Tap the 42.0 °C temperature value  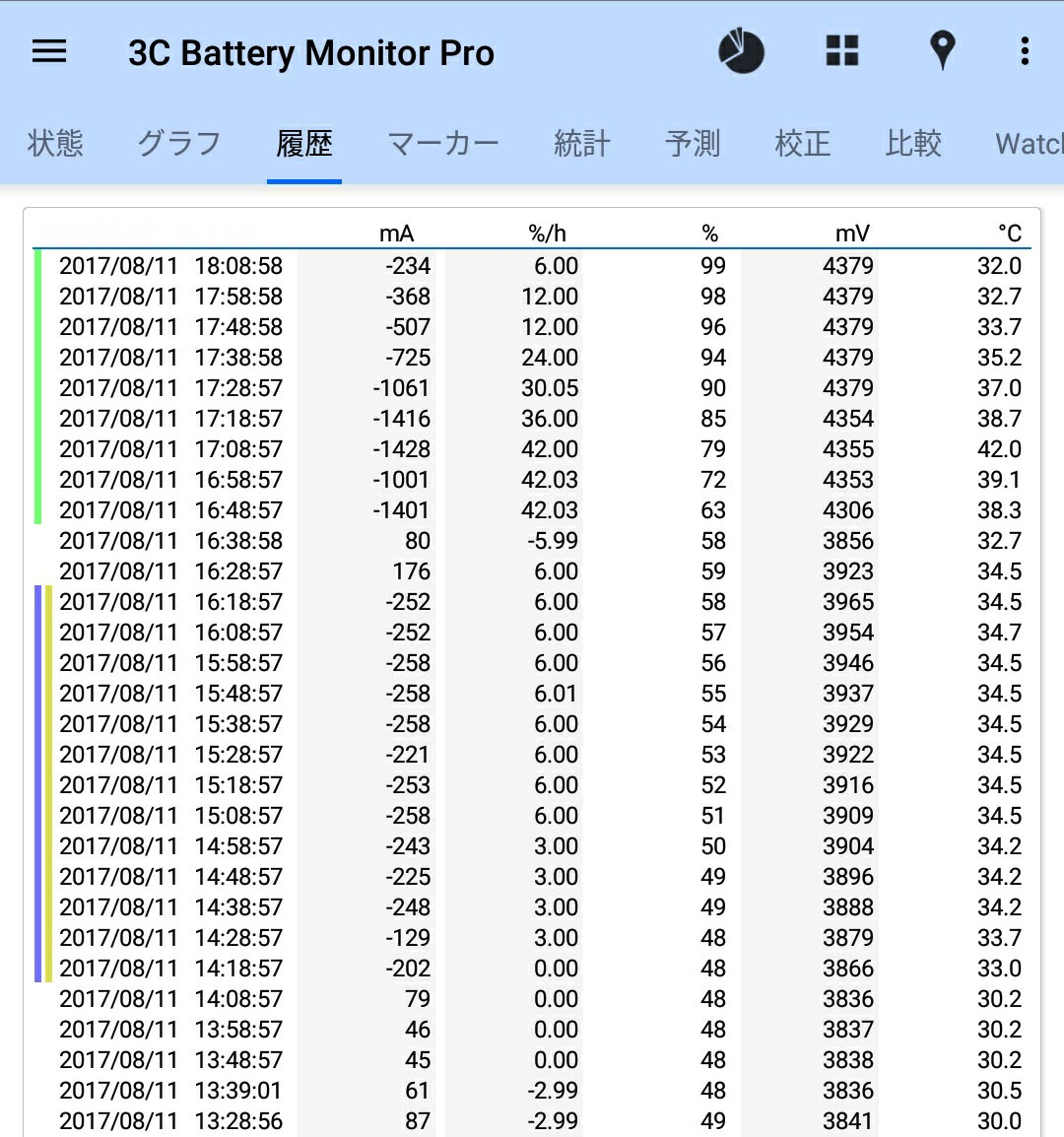click(x=999, y=449)
